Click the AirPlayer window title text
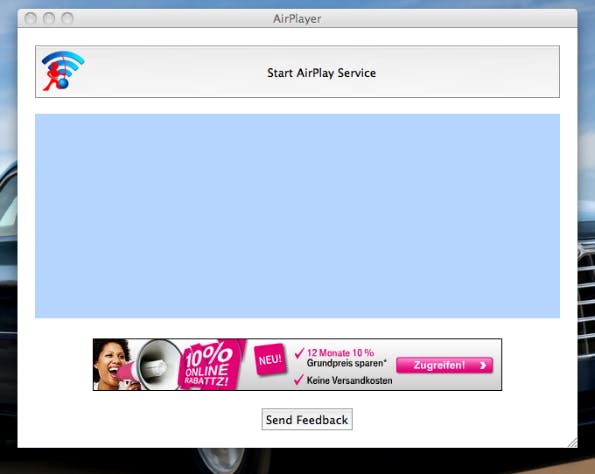The height and width of the screenshot is (474, 595). [297, 19]
